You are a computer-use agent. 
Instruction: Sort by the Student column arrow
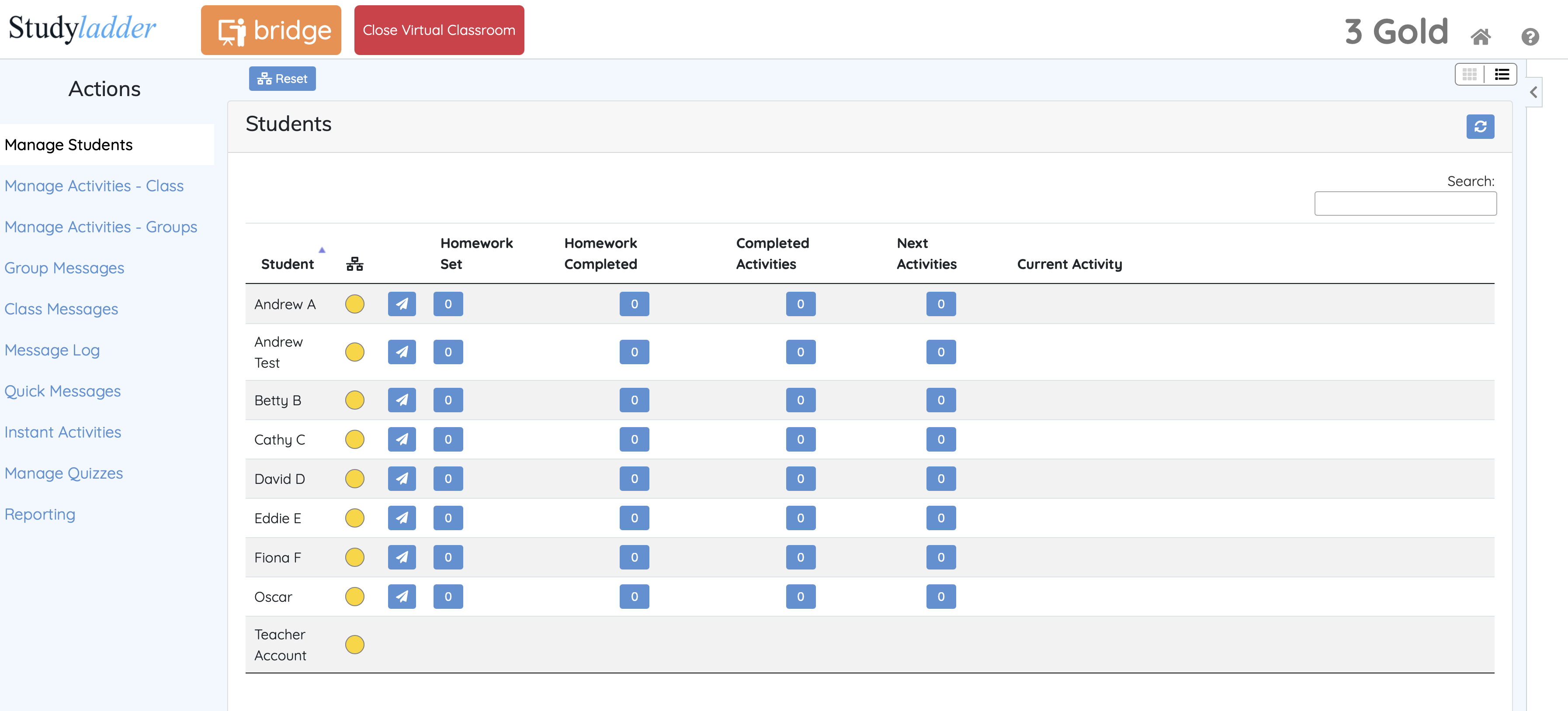click(x=322, y=250)
